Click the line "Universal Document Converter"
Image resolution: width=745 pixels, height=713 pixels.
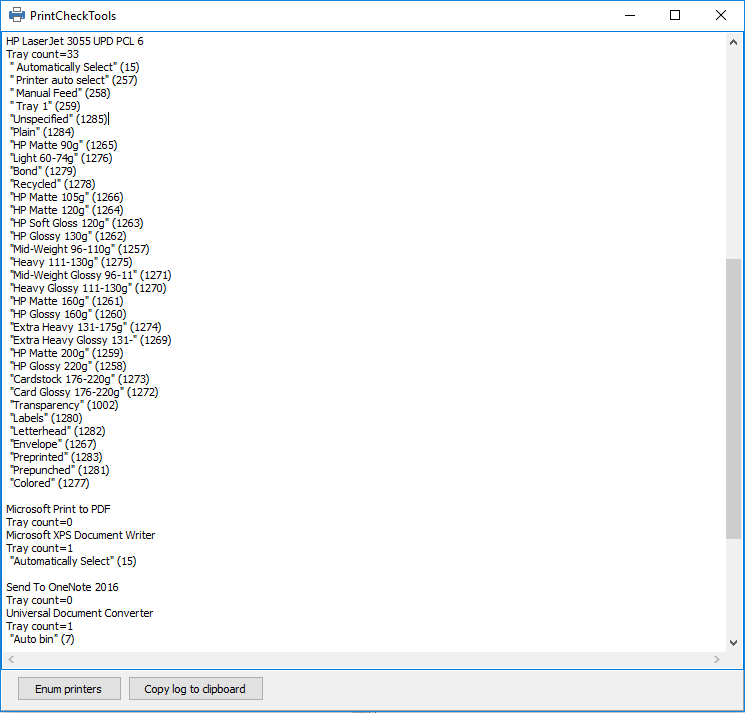(x=80, y=613)
